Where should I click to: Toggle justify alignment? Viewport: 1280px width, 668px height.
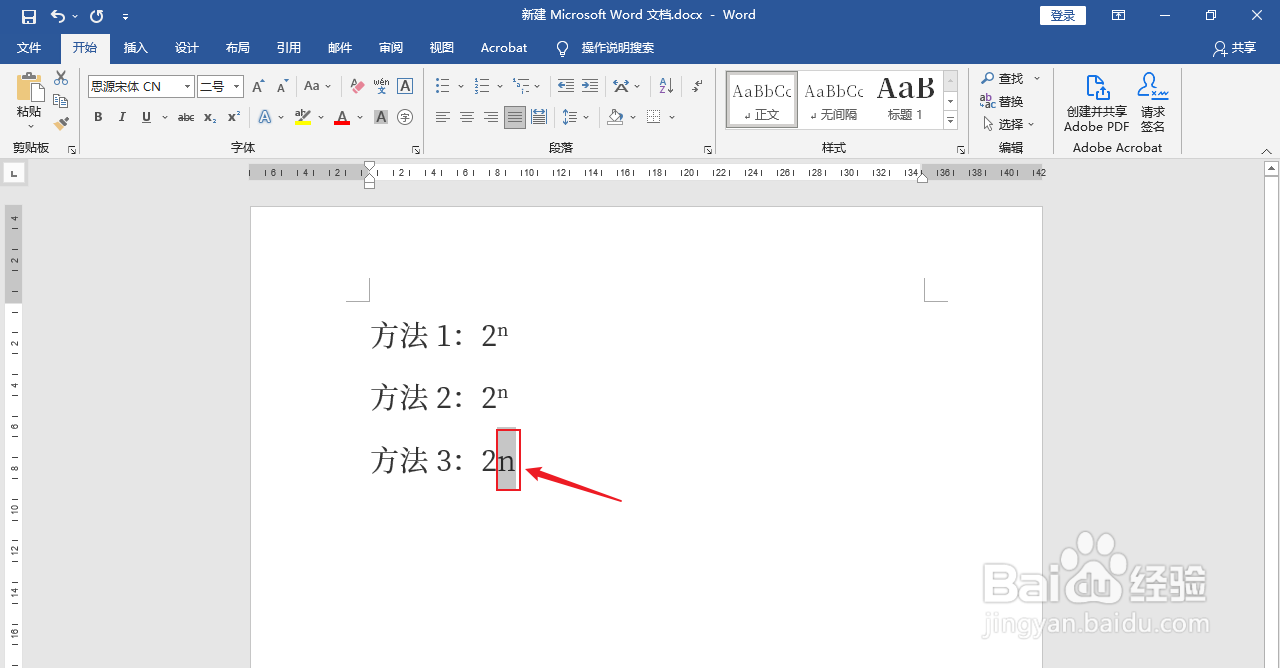pyautogui.click(x=515, y=117)
